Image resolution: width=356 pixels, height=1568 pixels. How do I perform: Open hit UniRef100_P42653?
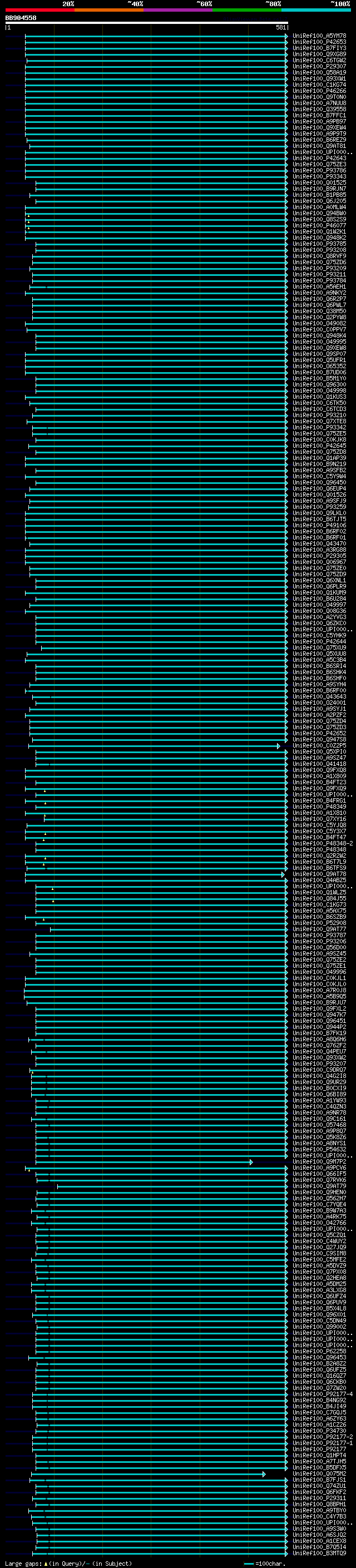tap(319, 42)
